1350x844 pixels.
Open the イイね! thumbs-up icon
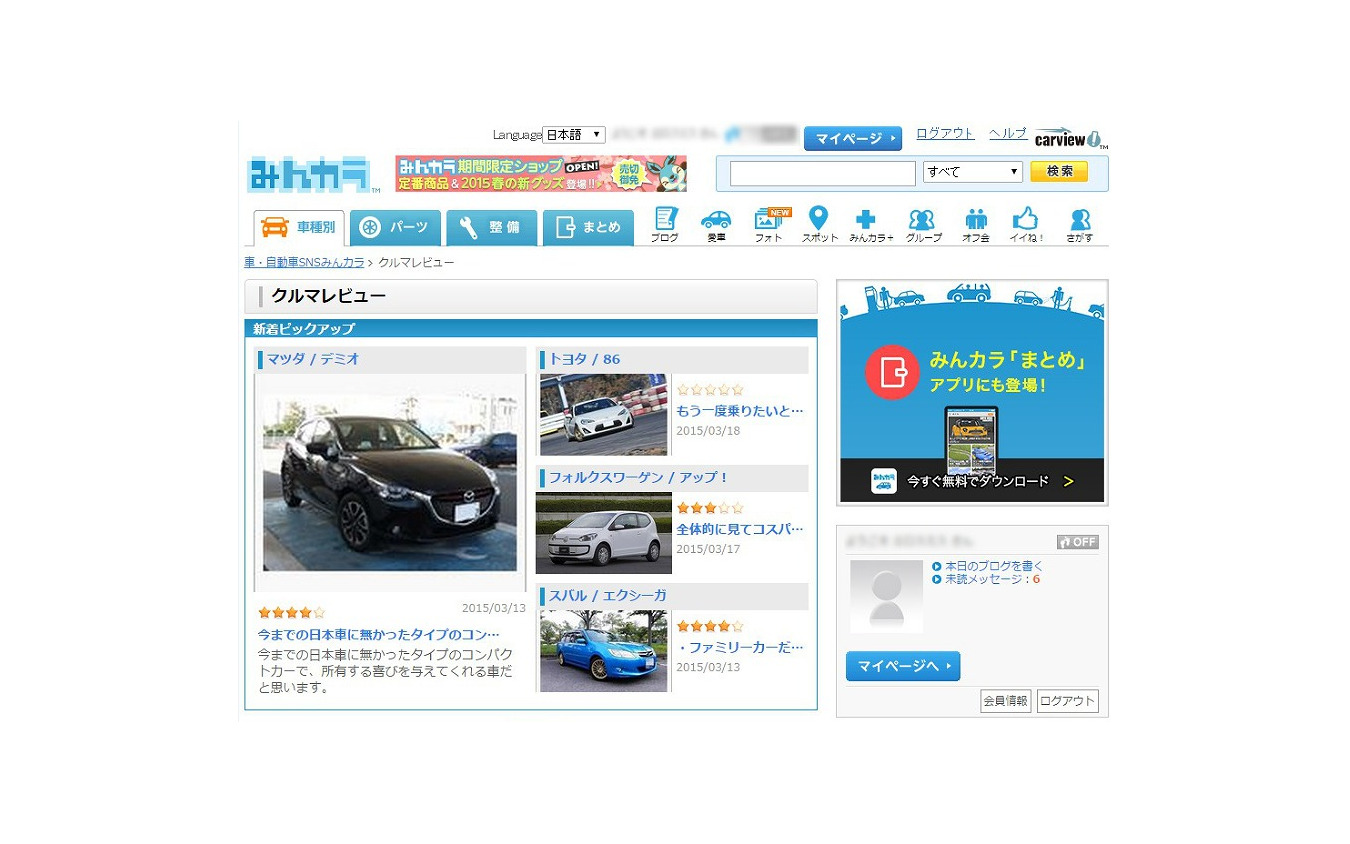1026,225
